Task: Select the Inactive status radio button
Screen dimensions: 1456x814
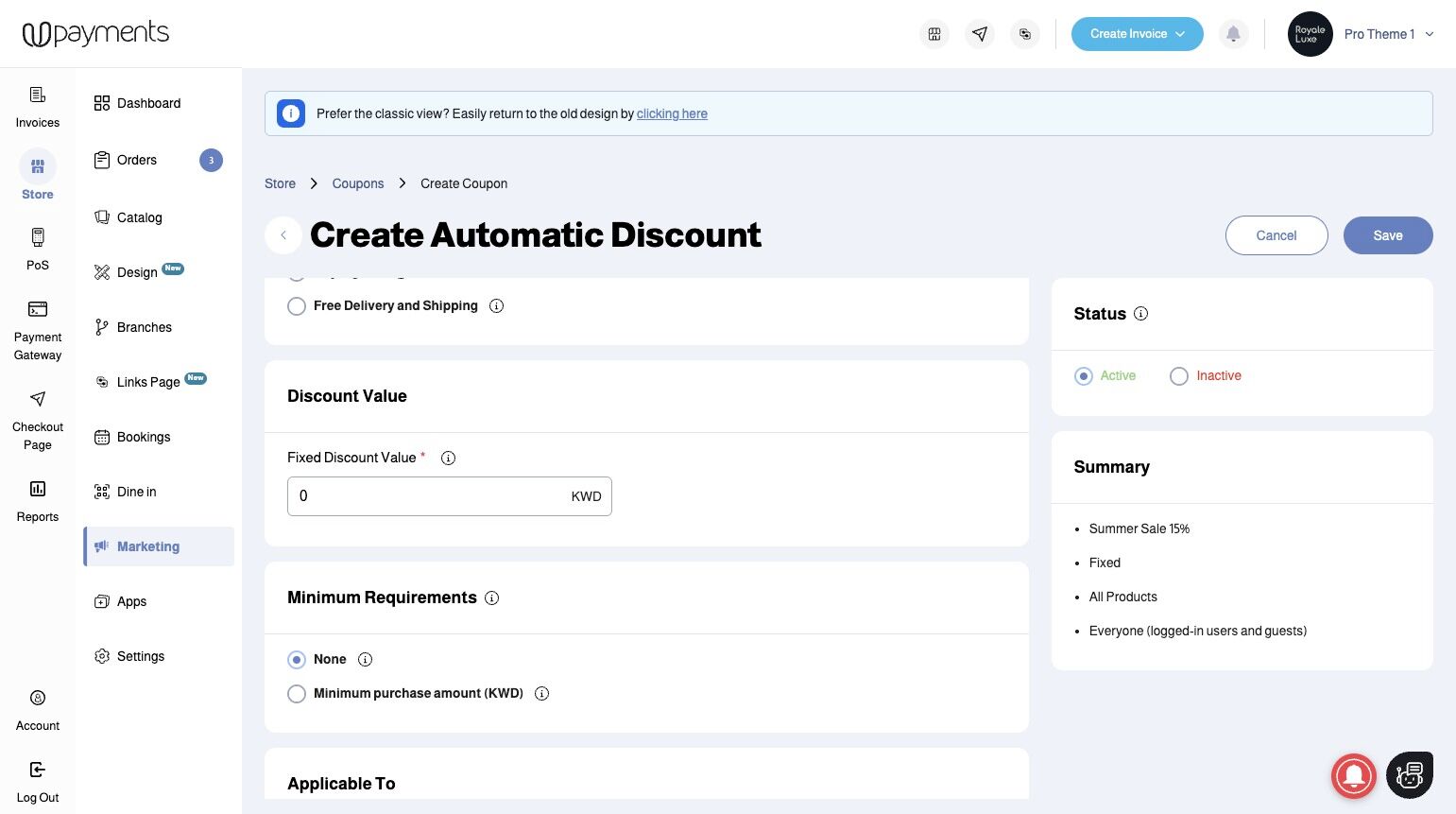Action: [1179, 376]
